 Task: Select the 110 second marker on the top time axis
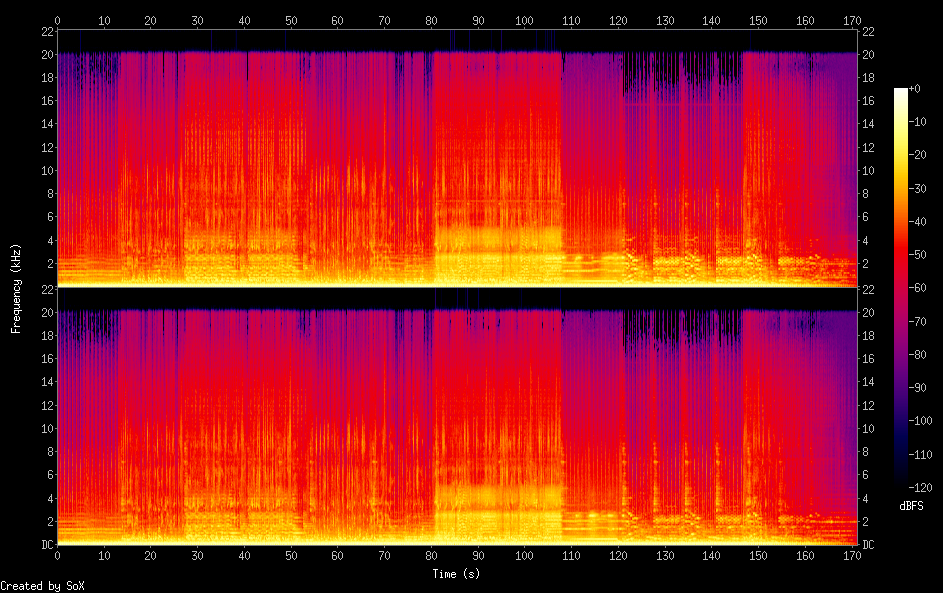coord(571,19)
